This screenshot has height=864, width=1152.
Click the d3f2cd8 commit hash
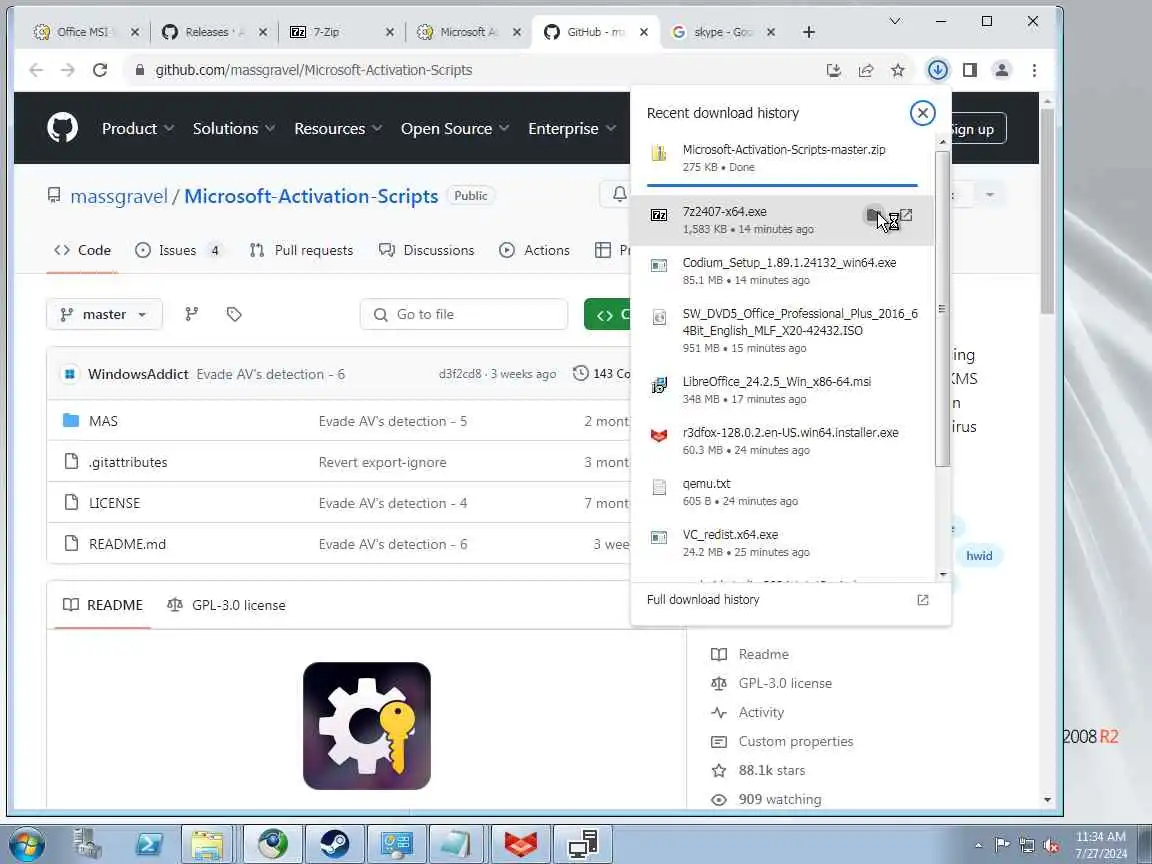tap(460, 374)
